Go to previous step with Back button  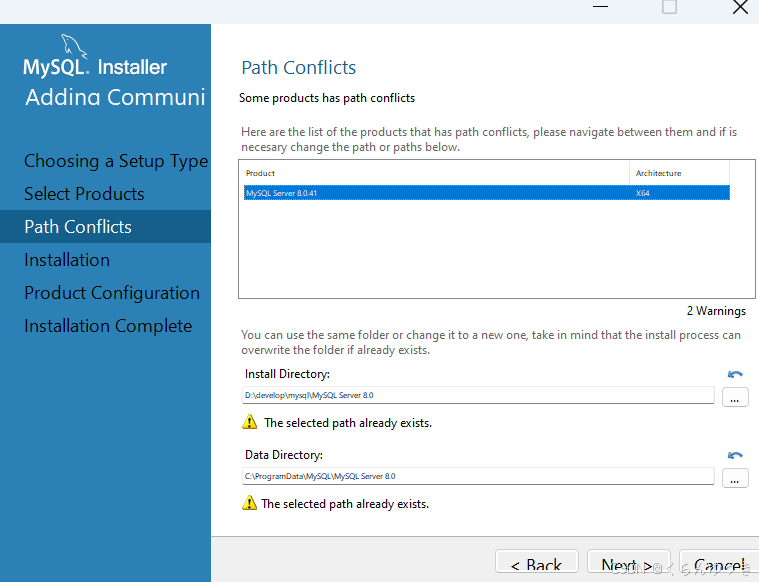[537, 564]
